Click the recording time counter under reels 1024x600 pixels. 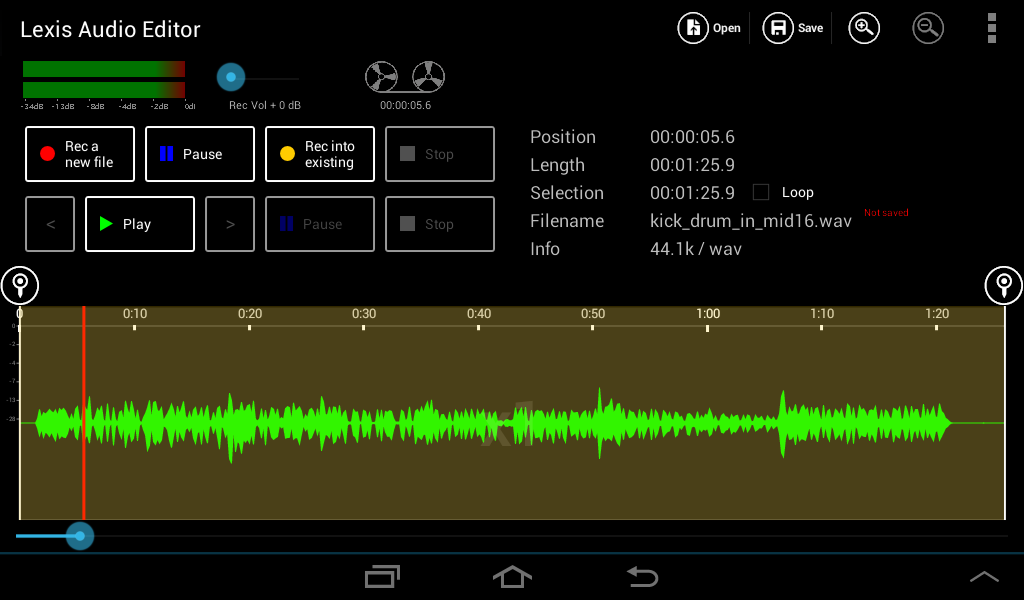[x=406, y=105]
